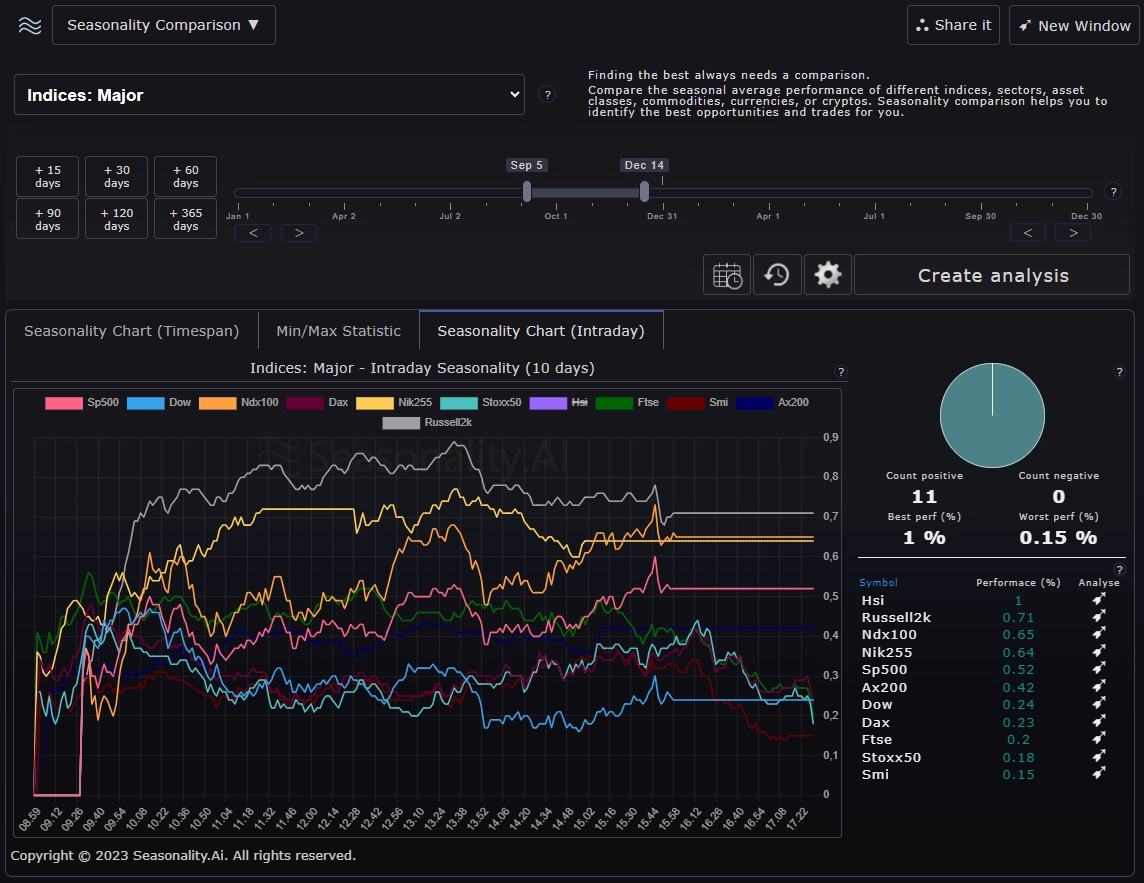Click the help question mark beside Indices dropdown

pyautogui.click(x=547, y=94)
